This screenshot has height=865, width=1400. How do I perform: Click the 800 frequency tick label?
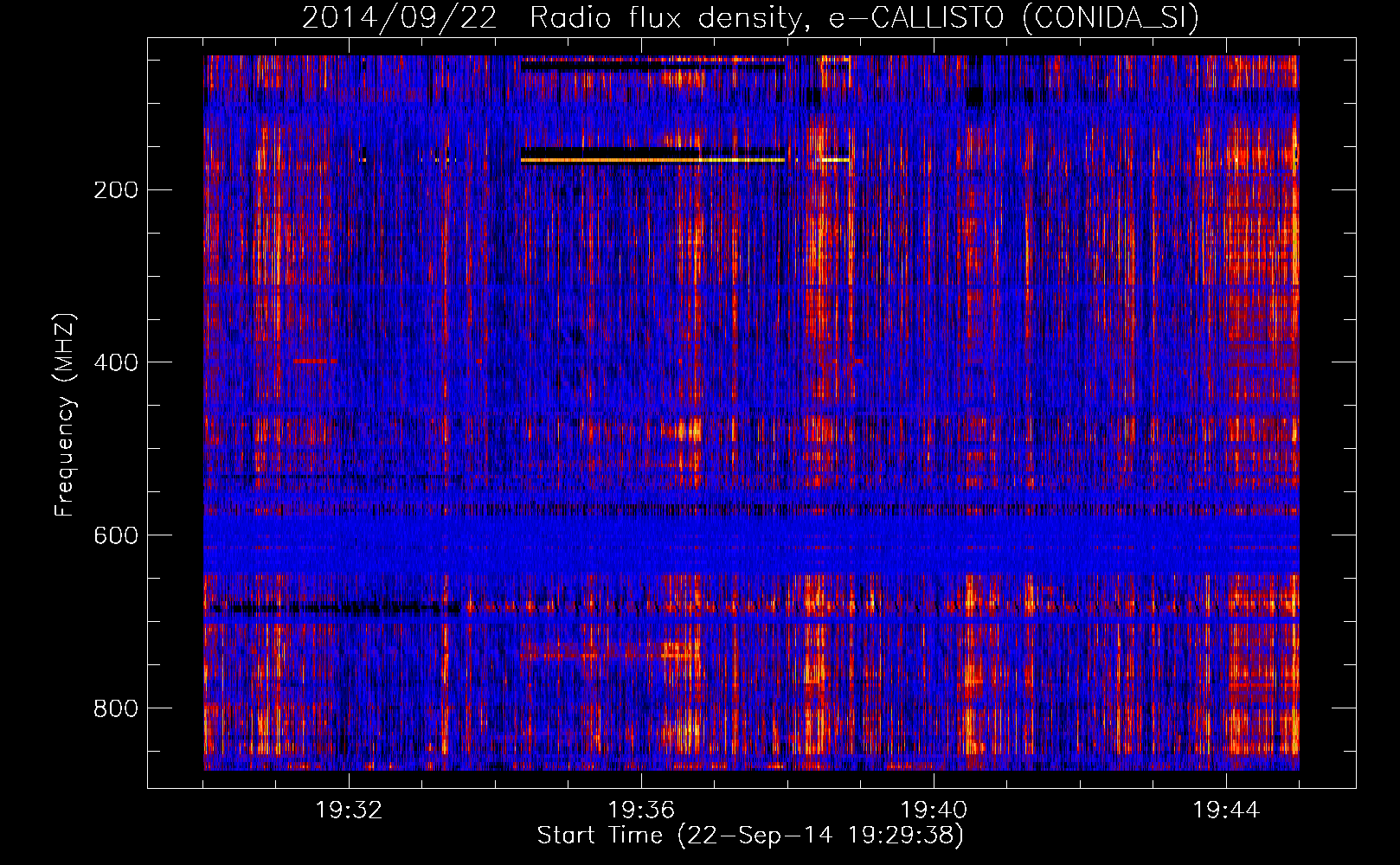pos(116,708)
